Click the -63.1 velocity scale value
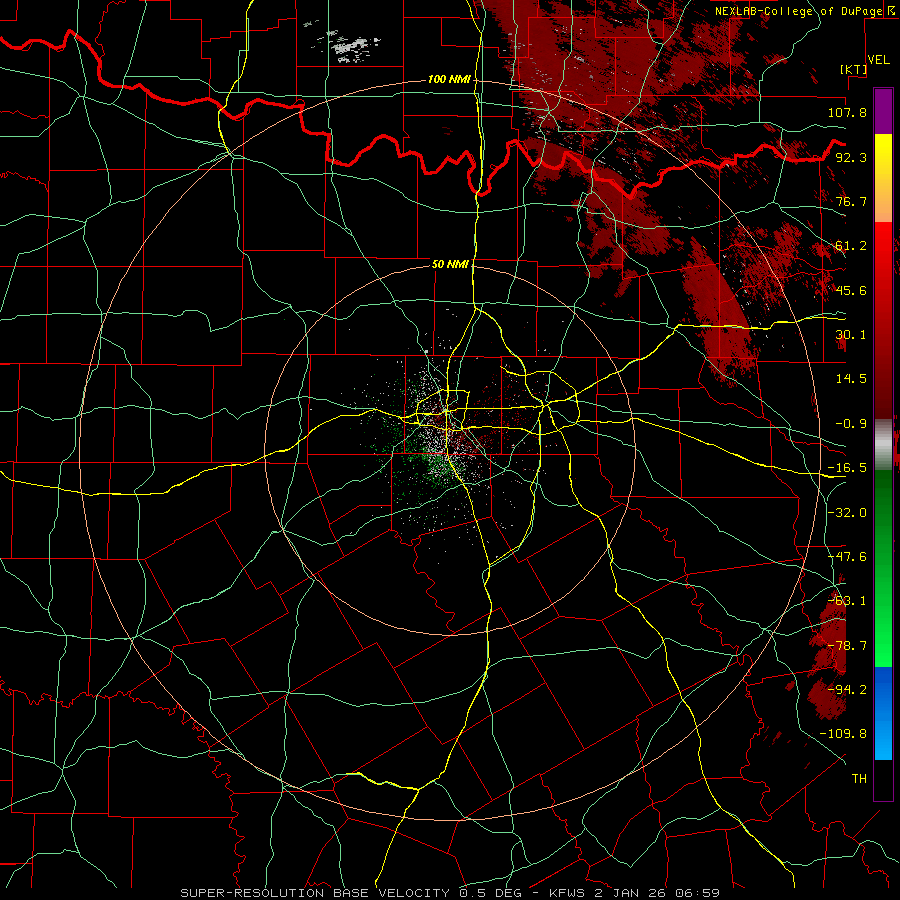 click(847, 601)
